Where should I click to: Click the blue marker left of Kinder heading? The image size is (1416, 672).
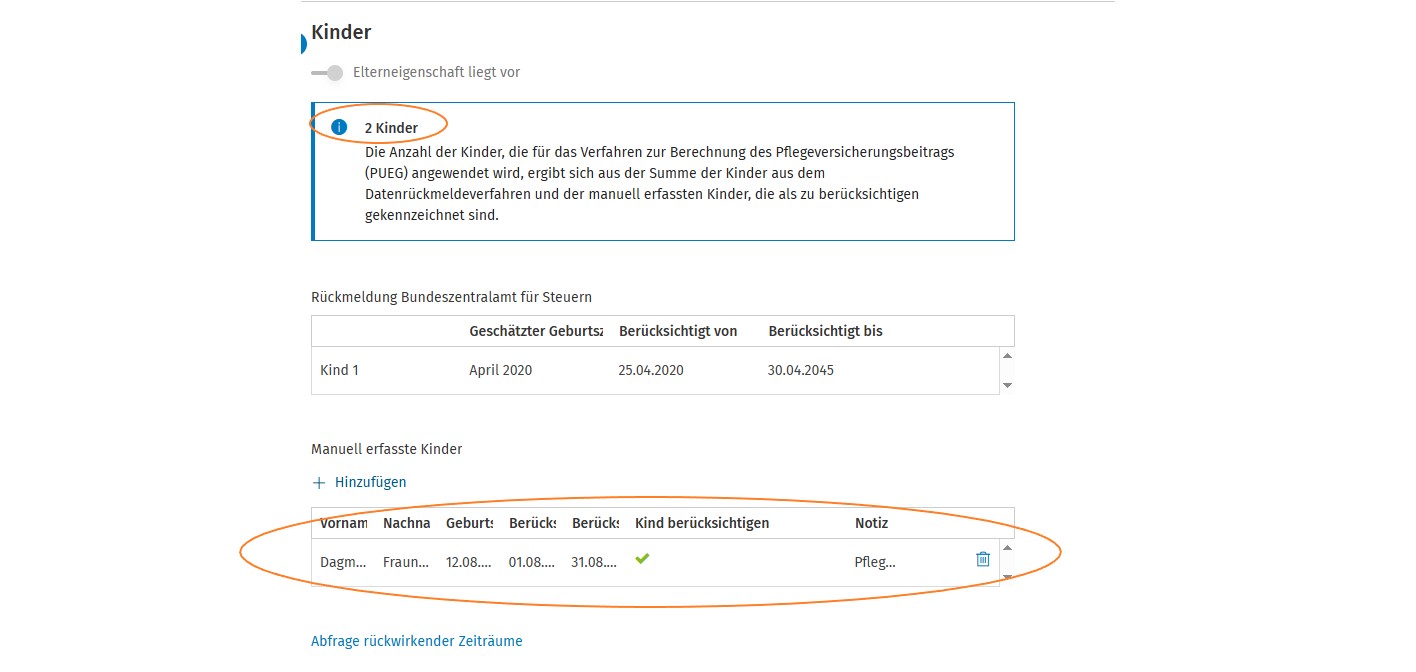click(303, 44)
